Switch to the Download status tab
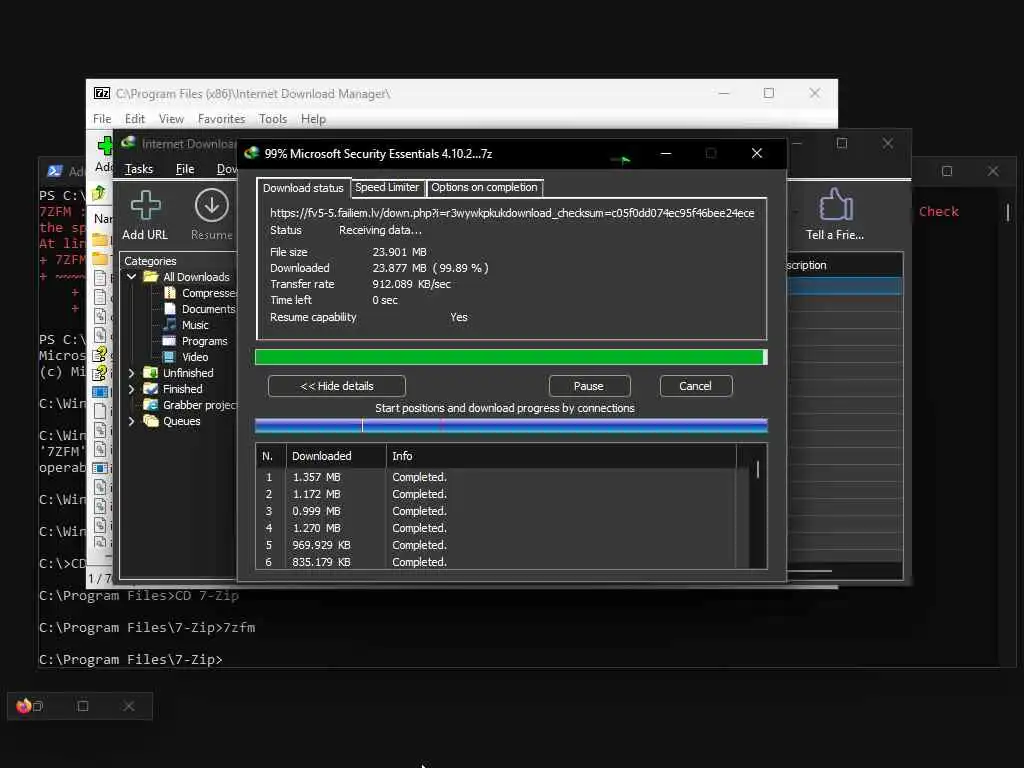This screenshot has height=768, width=1024. [x=303, y=188]
